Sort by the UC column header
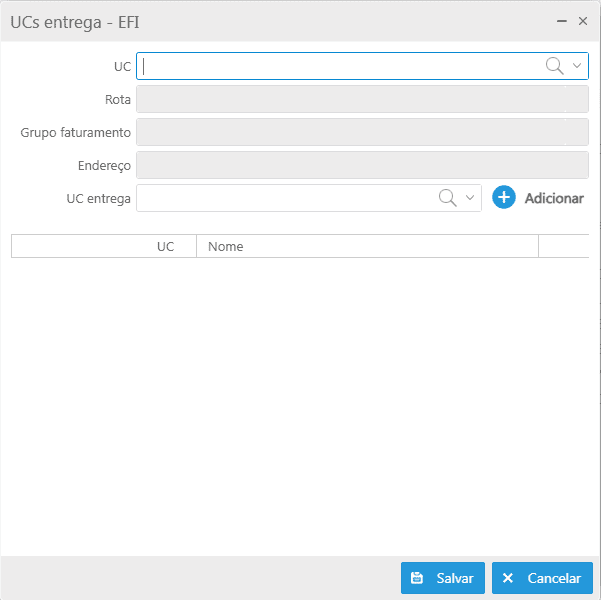The image size is (601, 600). (165, 246)
